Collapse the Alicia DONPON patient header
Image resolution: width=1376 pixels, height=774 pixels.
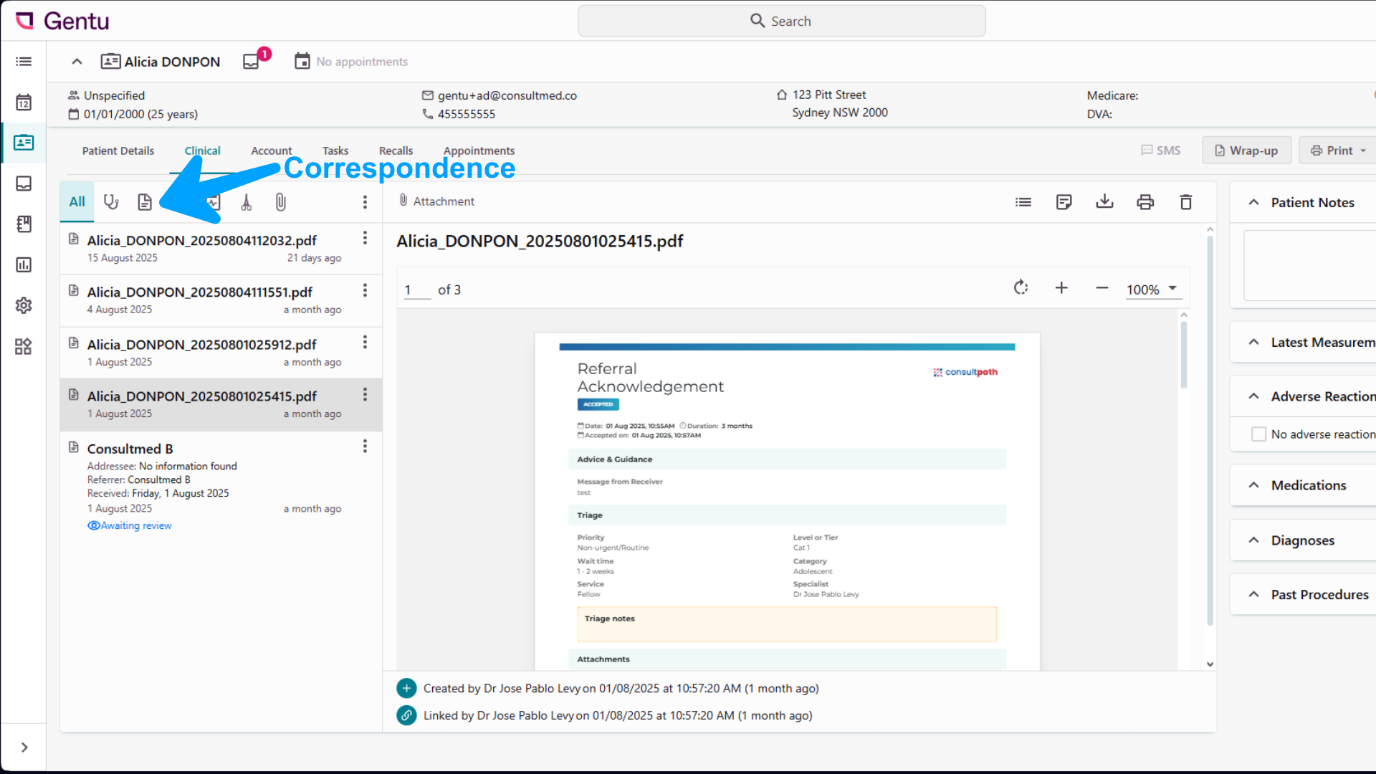click(76, 61)
